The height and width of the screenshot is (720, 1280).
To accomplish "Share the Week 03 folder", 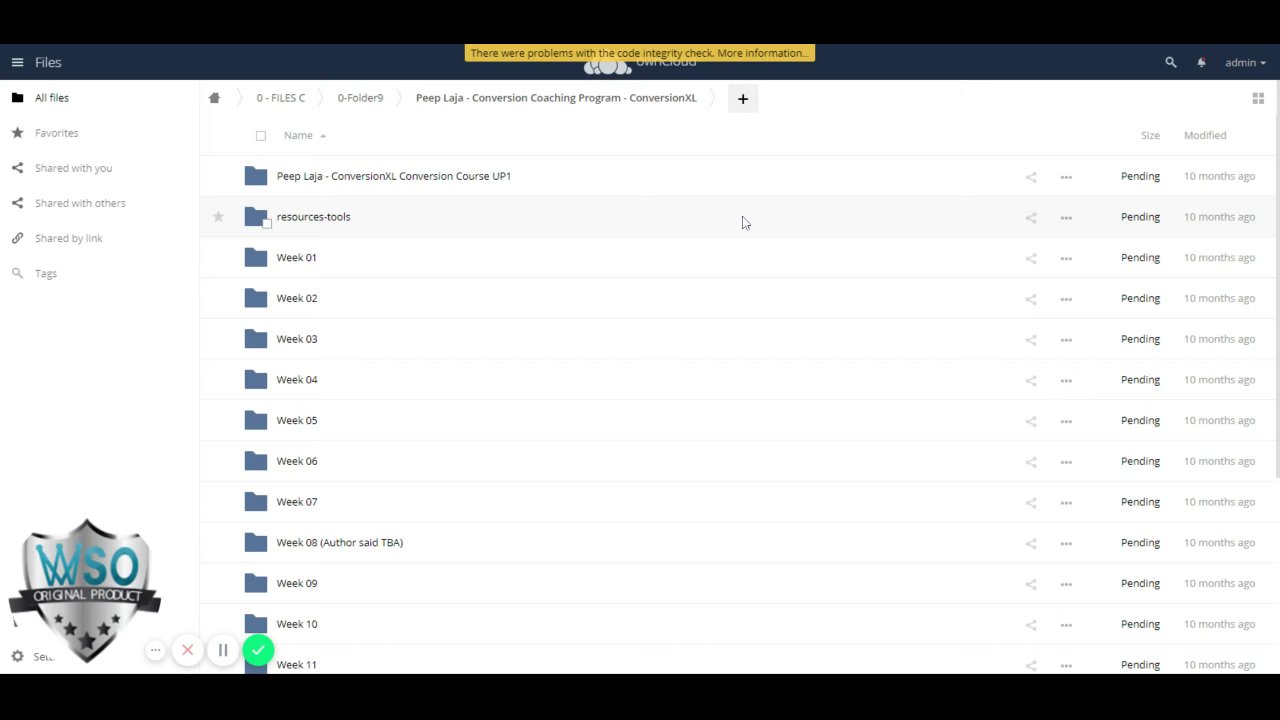I will (1031, 339).
